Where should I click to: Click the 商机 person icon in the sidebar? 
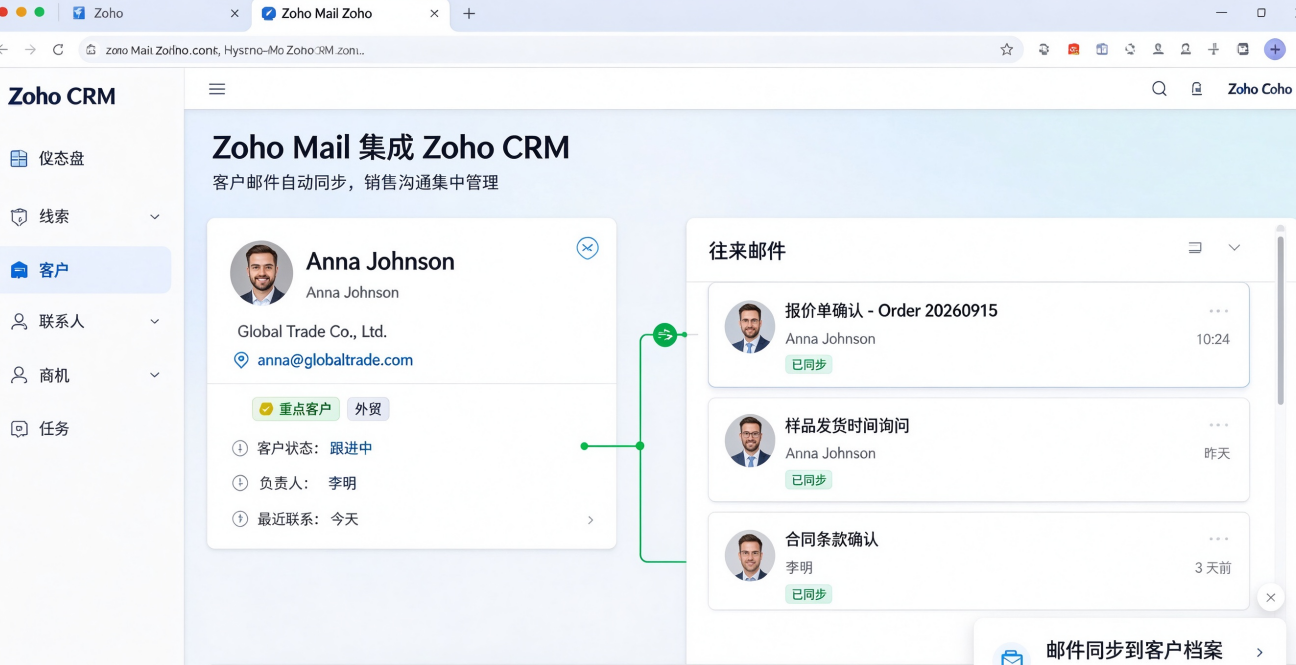(19, 375)
